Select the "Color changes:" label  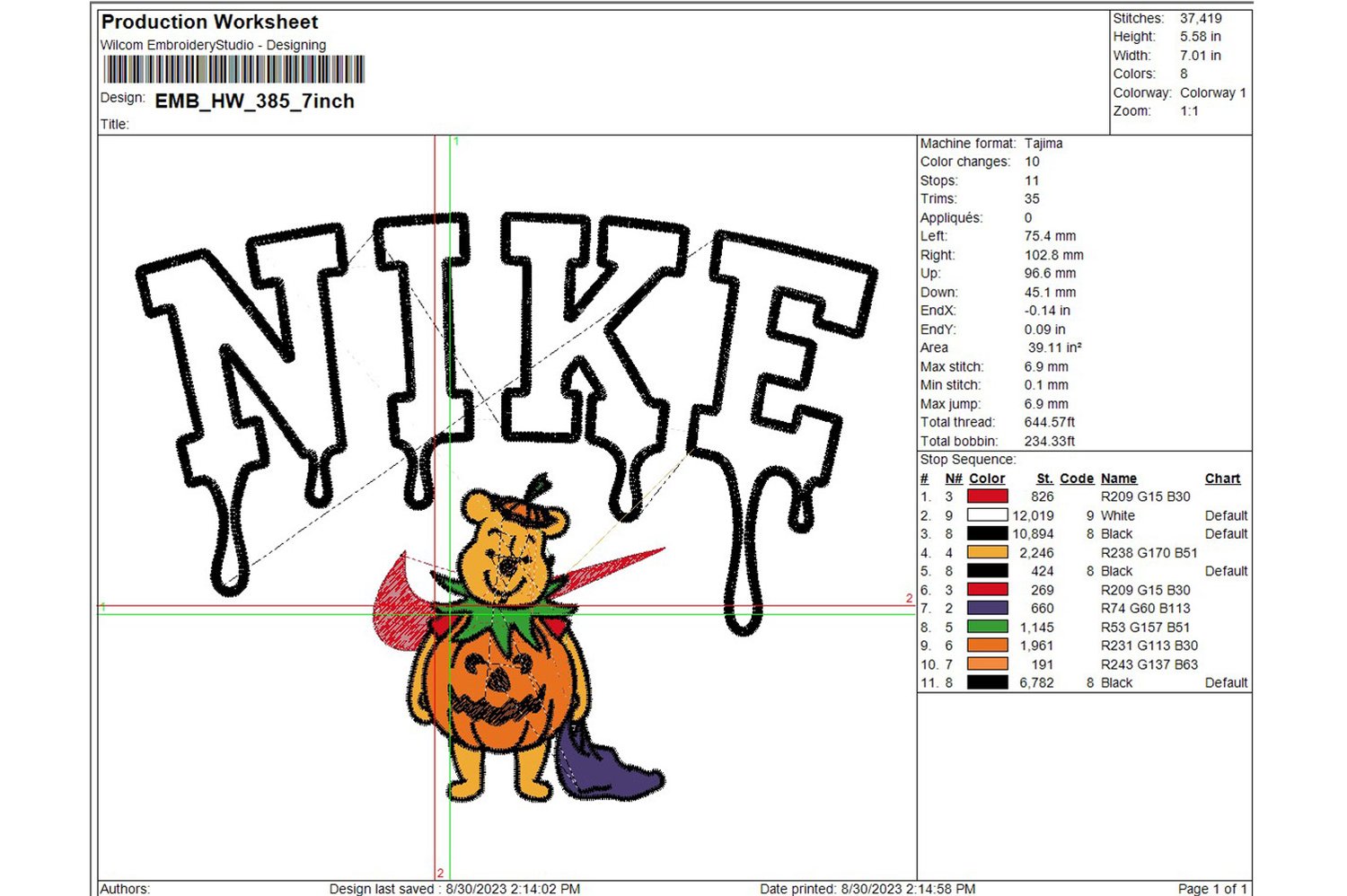[965, 162]
